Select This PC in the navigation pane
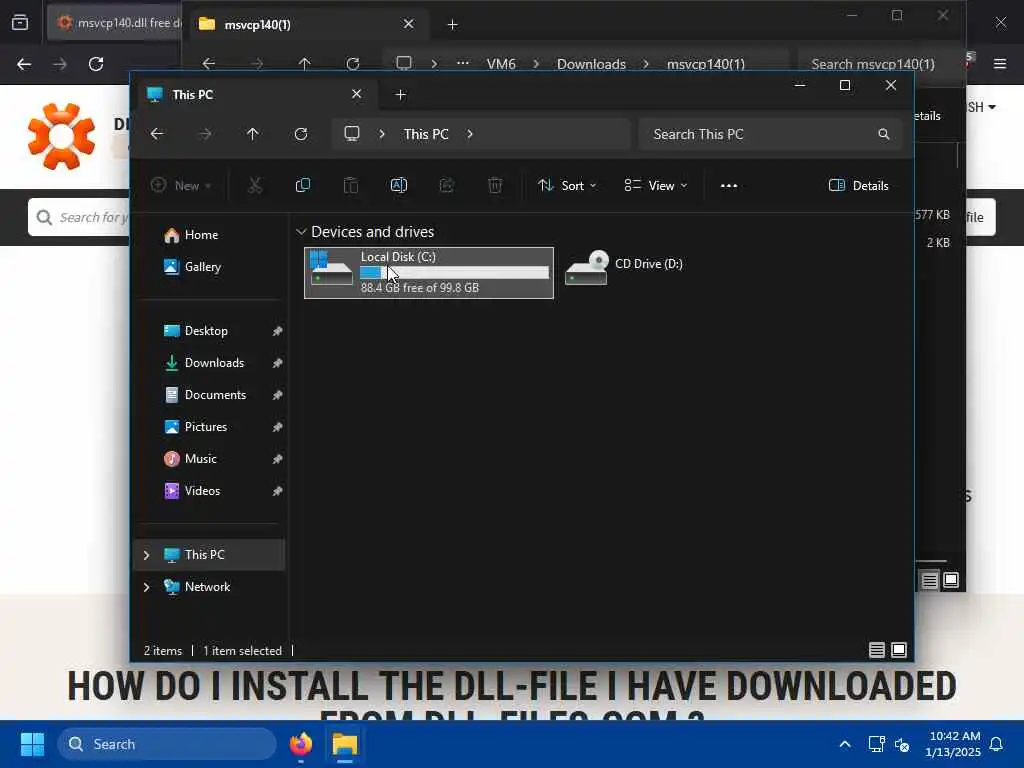Image resolution: width=1024 pixels, height=768 pixels. 208,554
